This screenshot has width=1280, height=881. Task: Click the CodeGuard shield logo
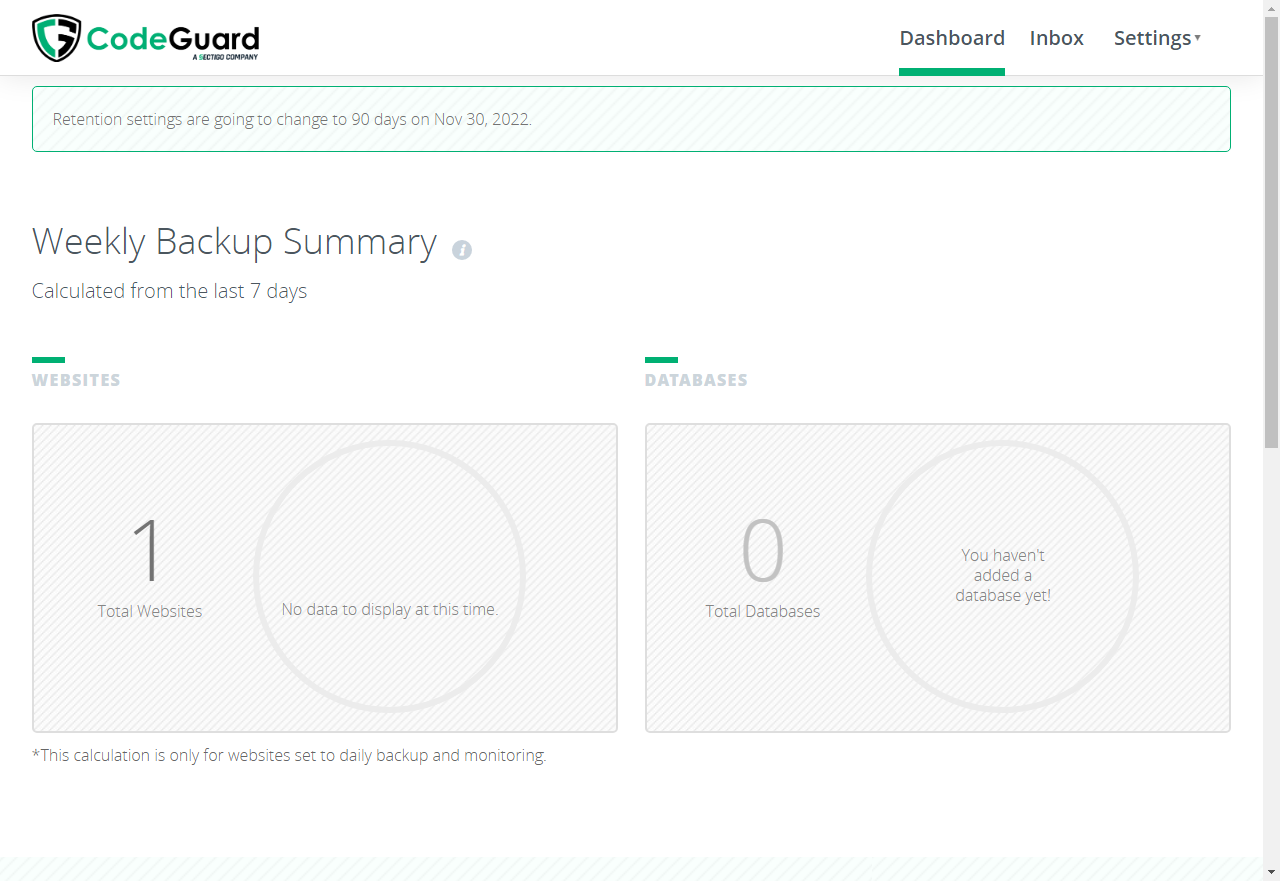coord(55,38)
